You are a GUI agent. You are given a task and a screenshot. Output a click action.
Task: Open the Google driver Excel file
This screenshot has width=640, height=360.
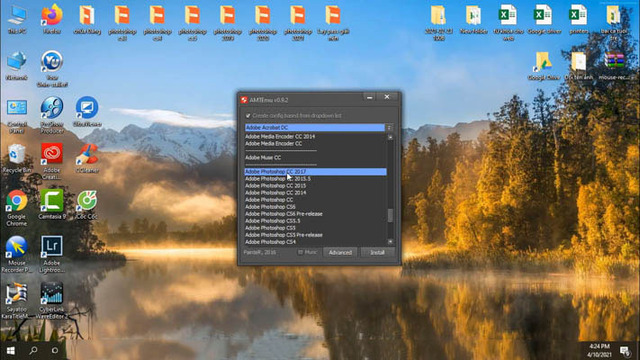click(x=543, y=19)
